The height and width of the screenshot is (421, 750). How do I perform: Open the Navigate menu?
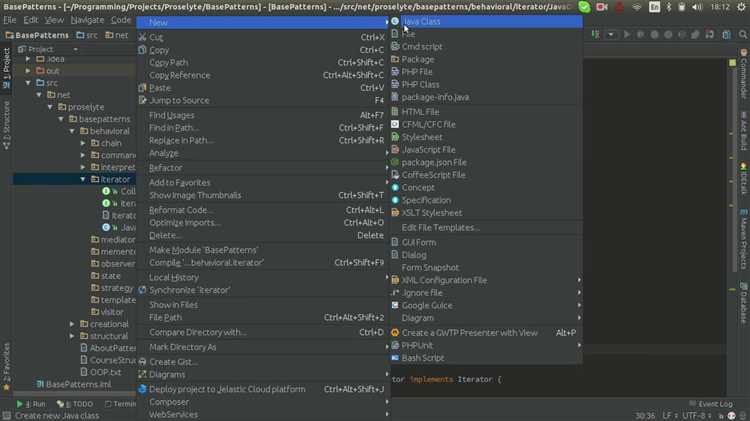coord(88,20)
